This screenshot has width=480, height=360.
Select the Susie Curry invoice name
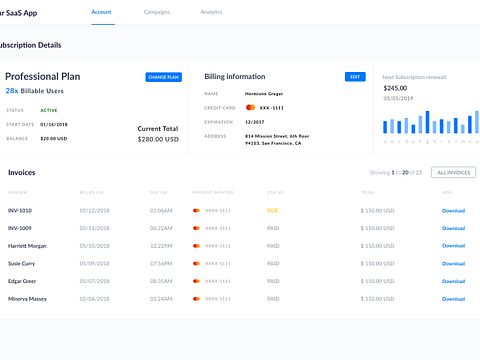21,264
